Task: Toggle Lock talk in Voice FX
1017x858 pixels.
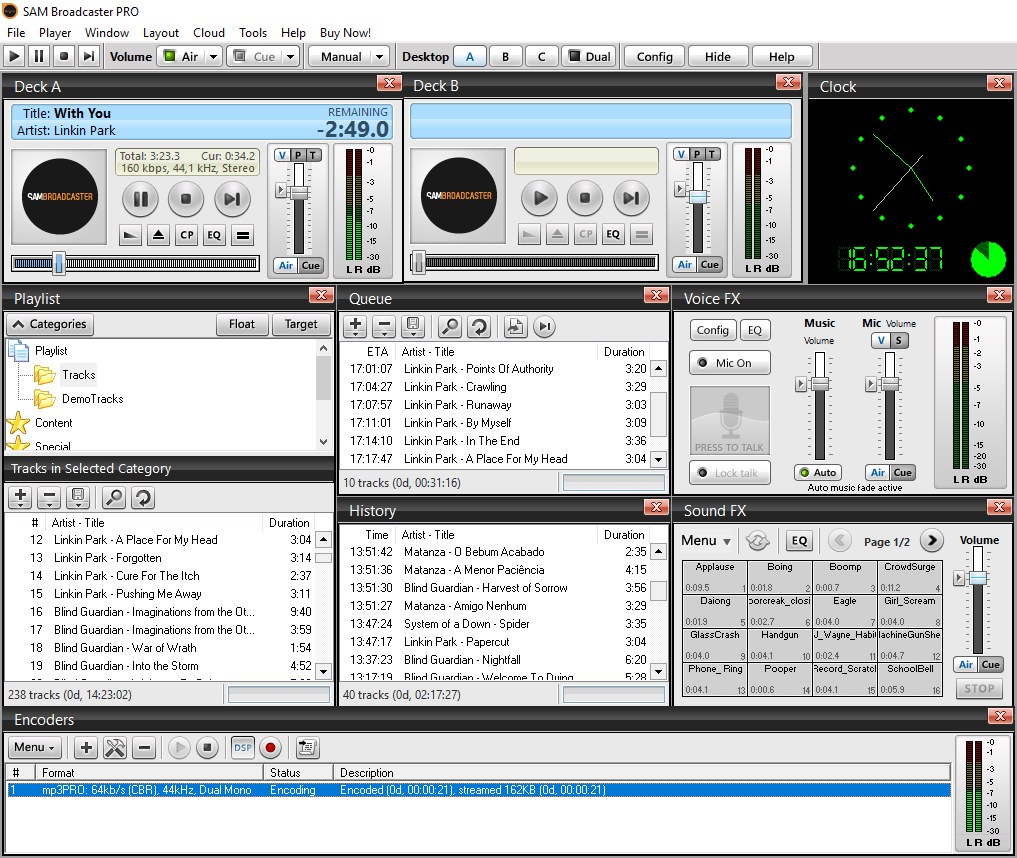Action: [730, 473]
